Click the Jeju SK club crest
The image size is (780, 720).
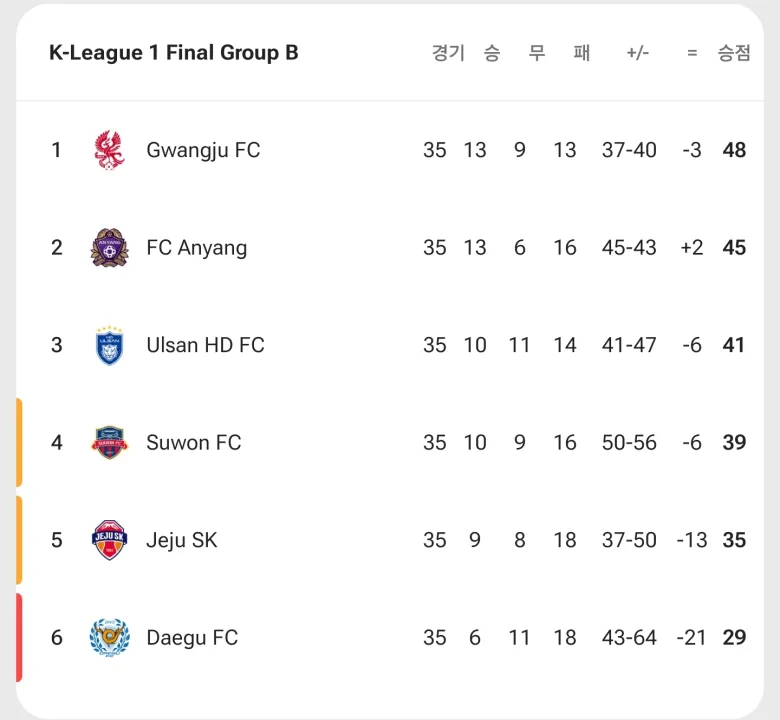(109, 540)
